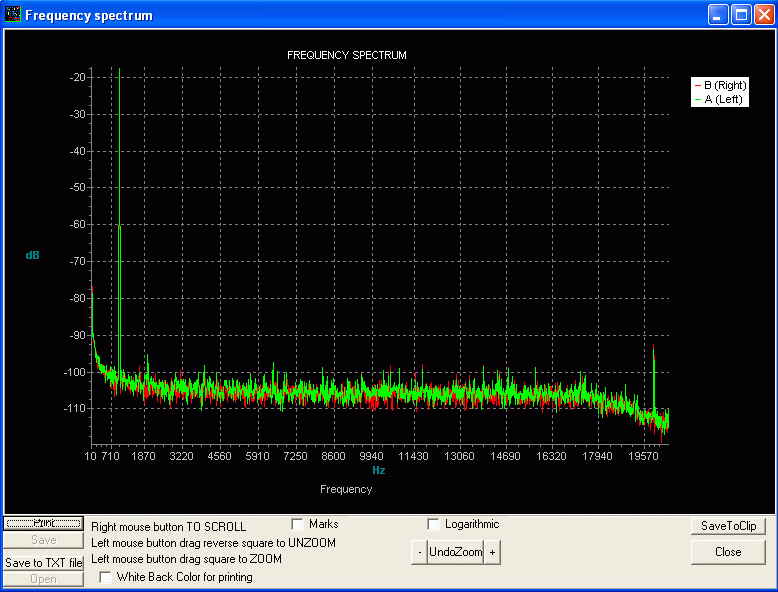Viewport: 778px width, 592px height.
Task: Click the Open button
Action: click(43, 579)
